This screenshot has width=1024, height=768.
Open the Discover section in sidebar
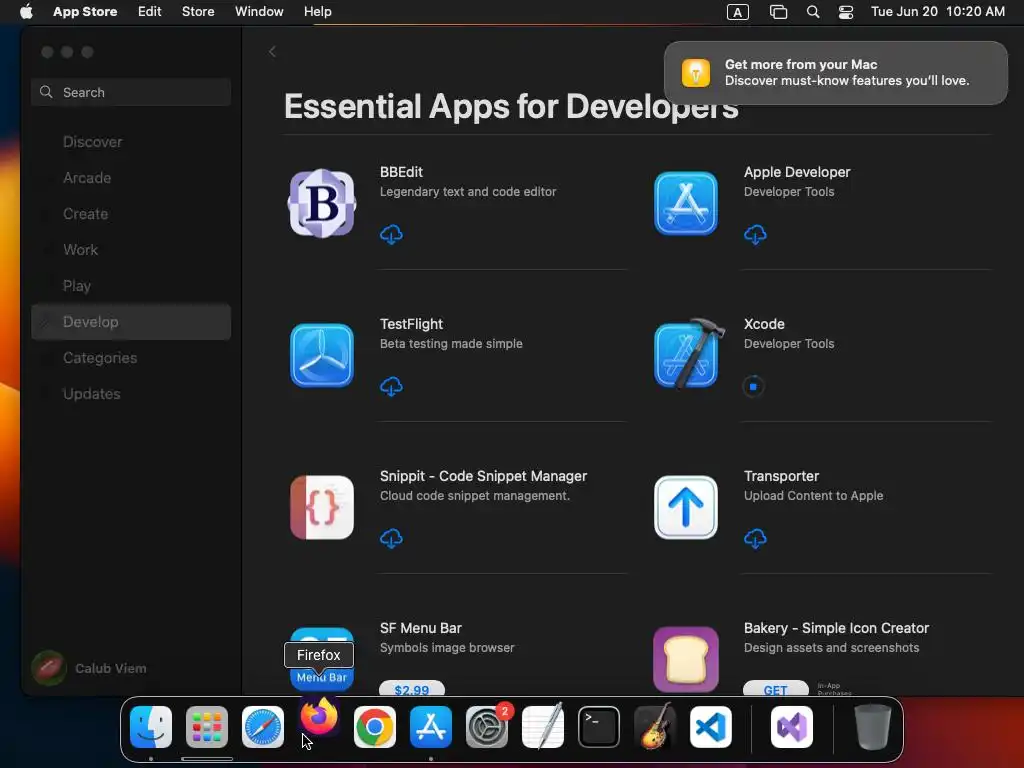point(131,142)
